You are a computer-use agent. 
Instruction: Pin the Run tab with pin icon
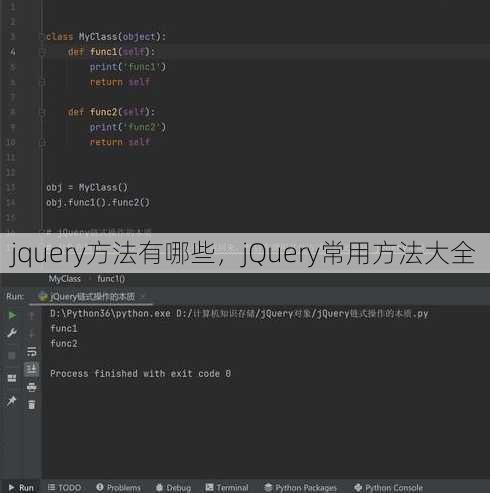pos(12,401)
